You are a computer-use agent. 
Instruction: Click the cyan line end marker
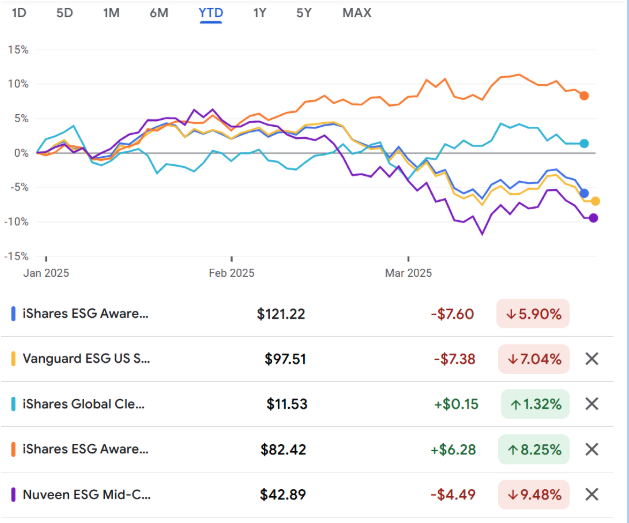coord(584,144)
